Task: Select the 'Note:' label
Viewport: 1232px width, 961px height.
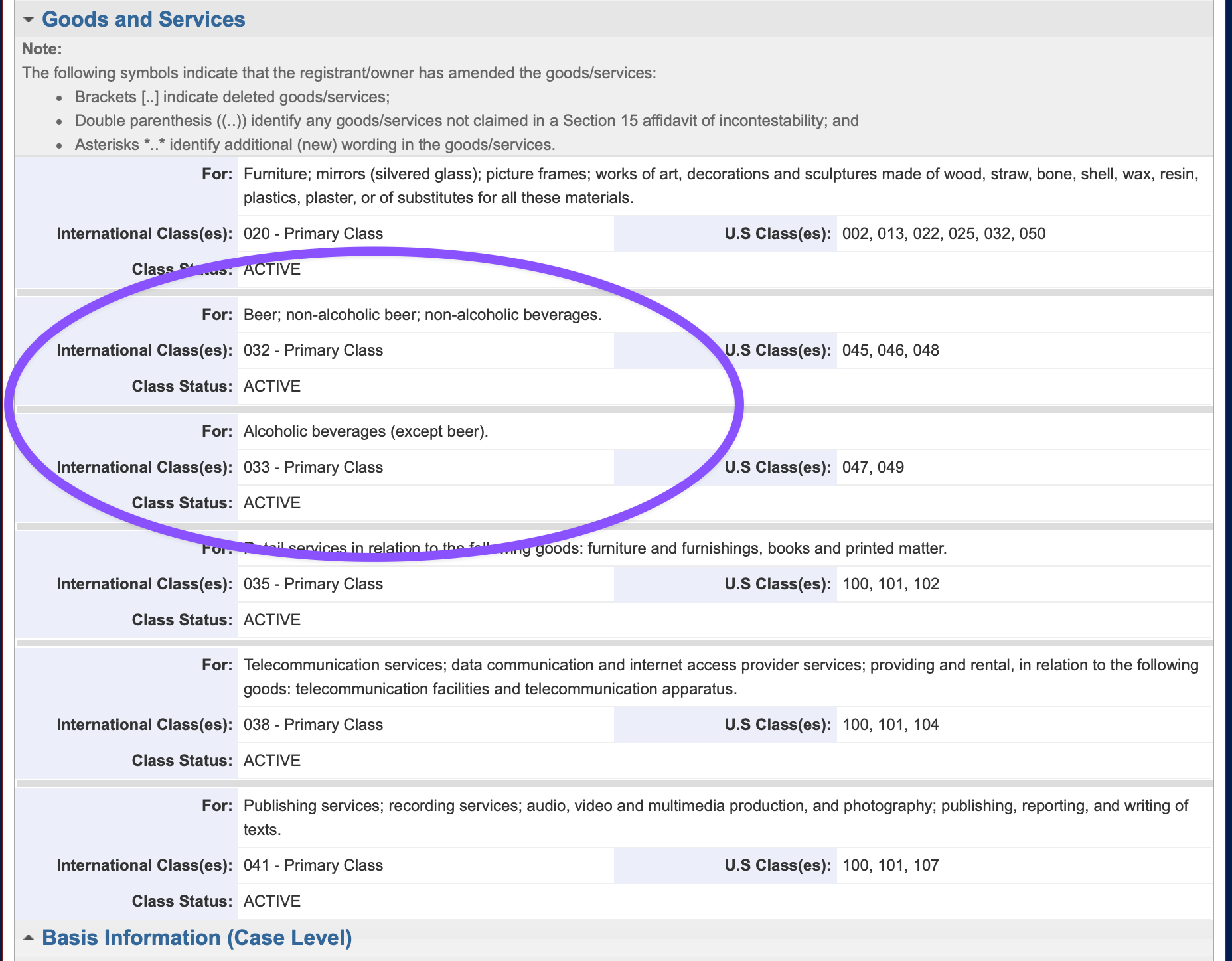Action: (x=42, y=49)
